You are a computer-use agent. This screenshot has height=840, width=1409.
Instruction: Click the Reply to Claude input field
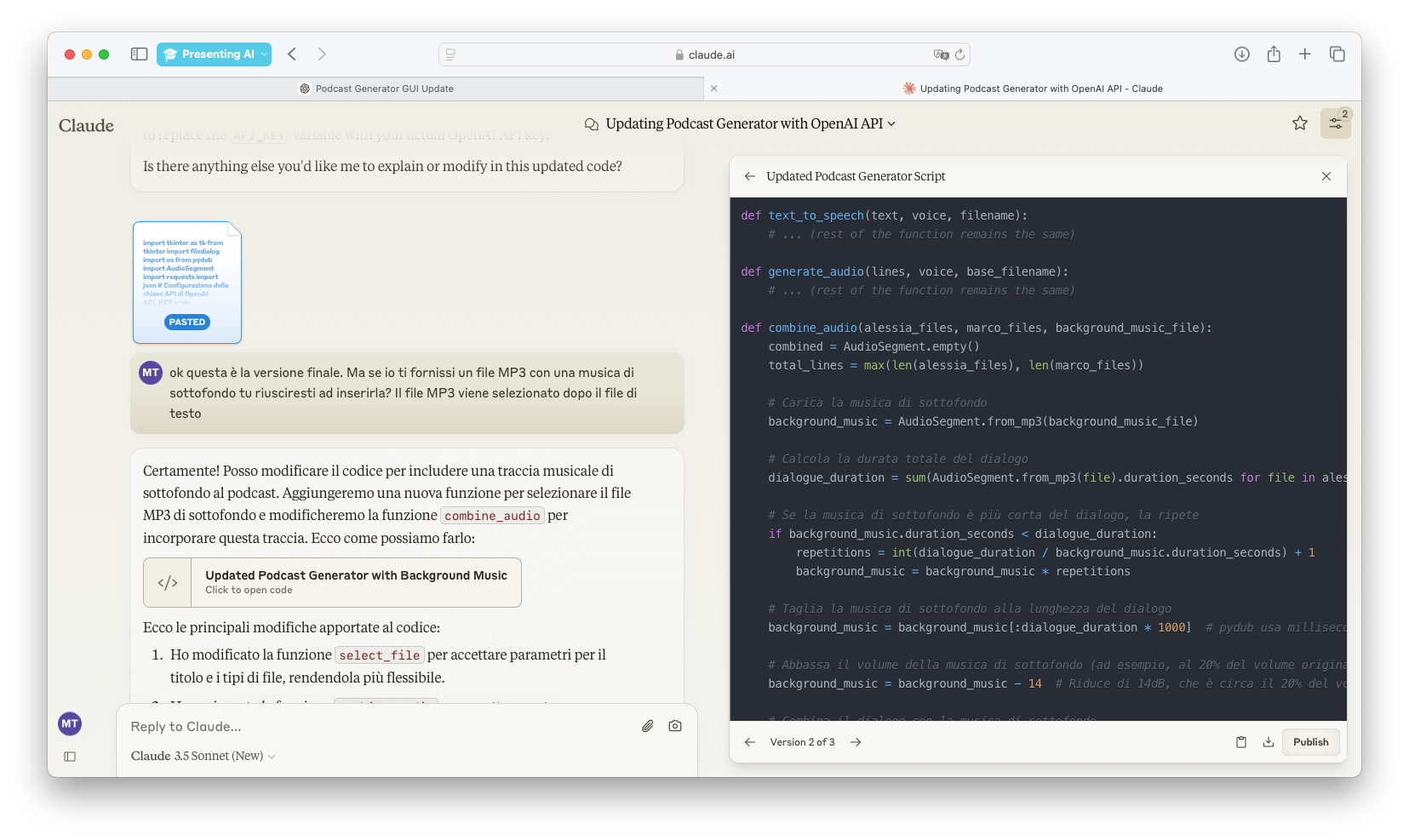(x=375, y=726)
